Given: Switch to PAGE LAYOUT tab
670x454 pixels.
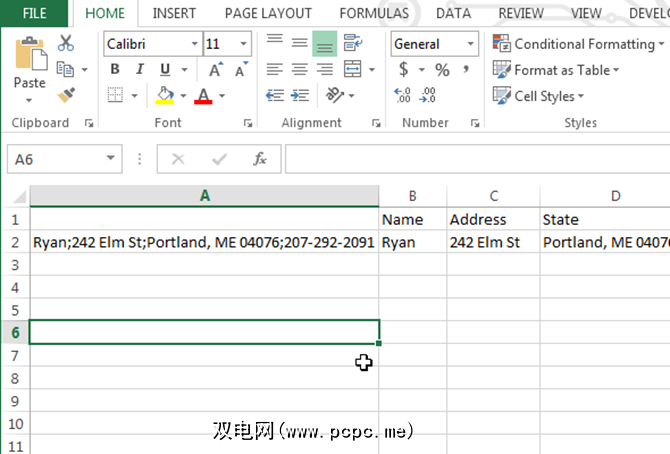Looking at the screenshot, I should (268, 13).
